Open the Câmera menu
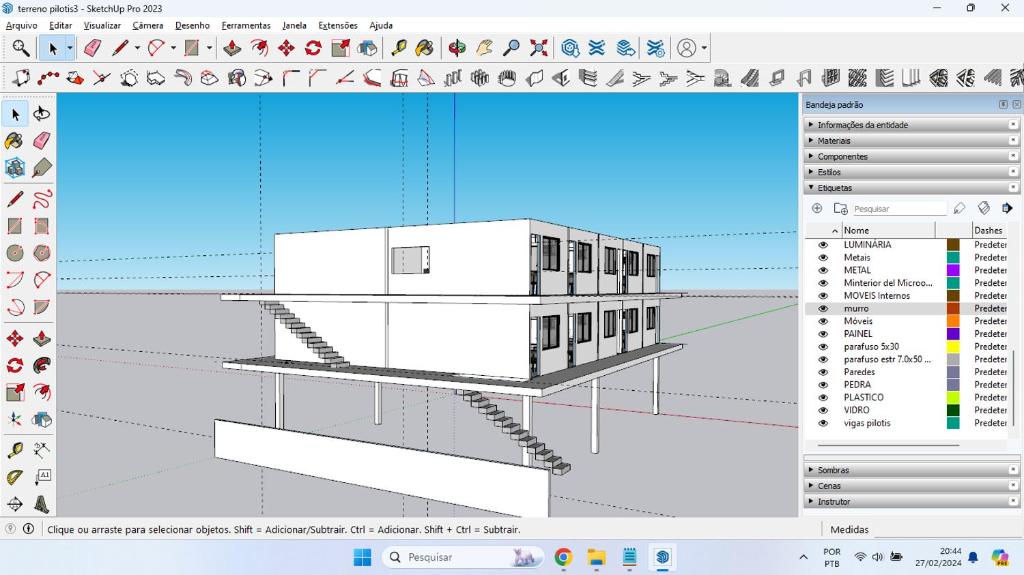Image resolution: width=1024 pixels, height=575 pixels. click(x=147, y=25)
